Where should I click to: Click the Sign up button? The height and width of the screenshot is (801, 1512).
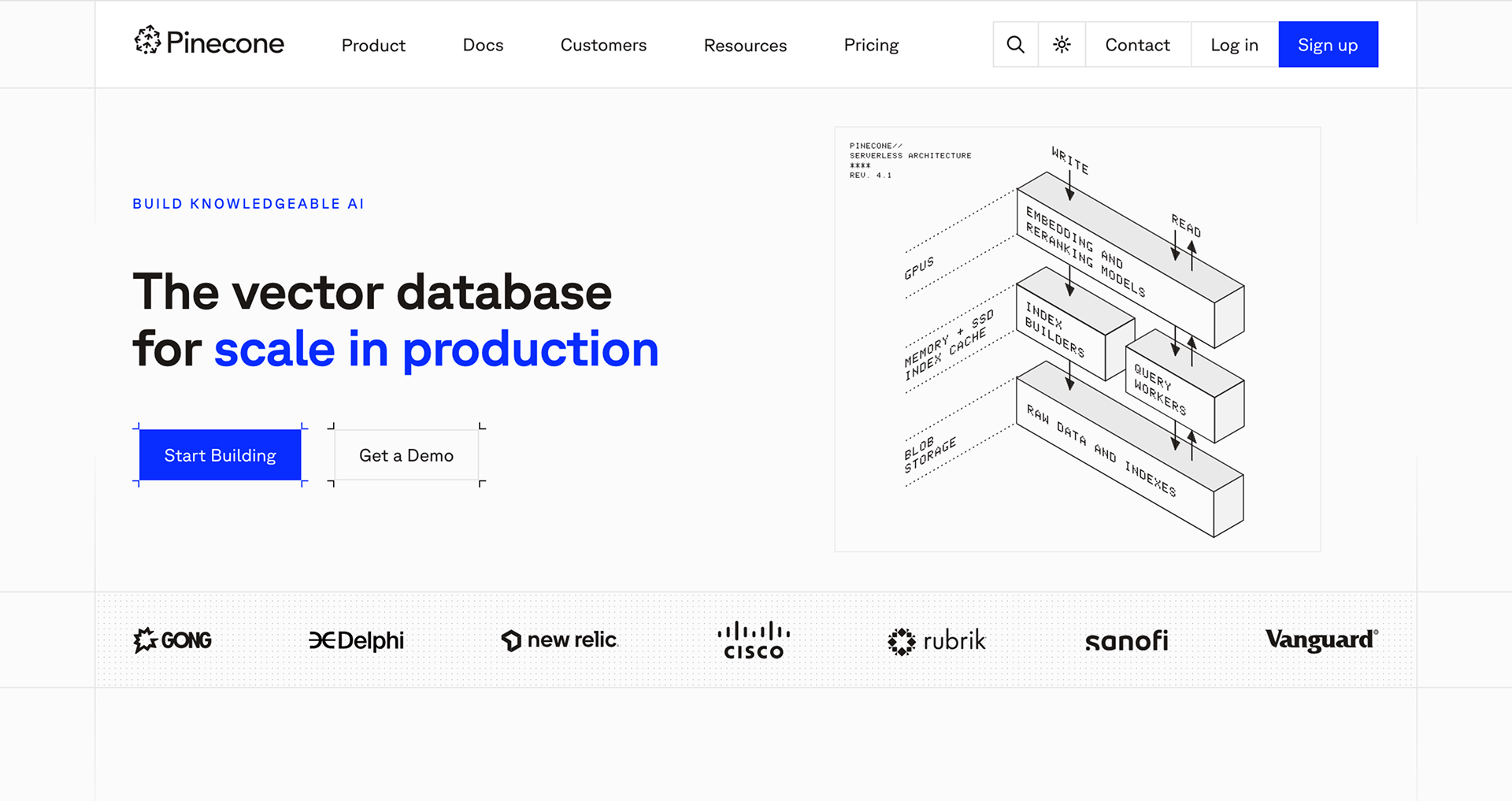[1329, 45]
